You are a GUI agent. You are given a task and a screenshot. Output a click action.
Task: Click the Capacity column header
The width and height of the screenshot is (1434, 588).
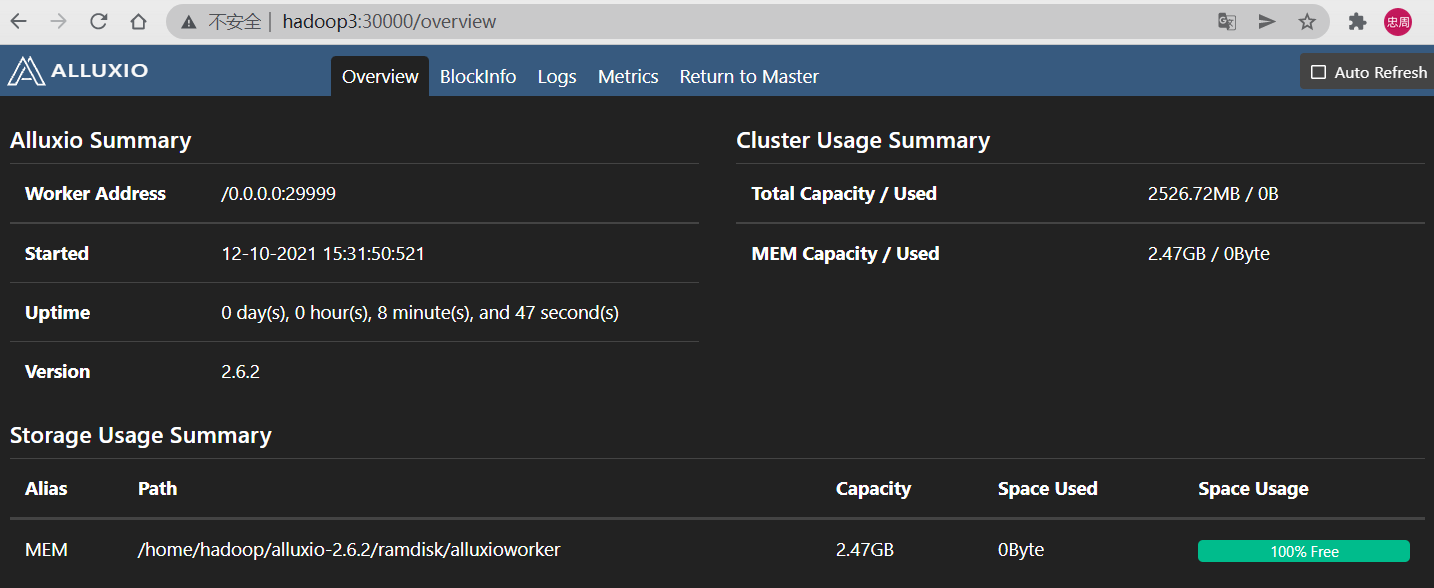pos(873,489)
